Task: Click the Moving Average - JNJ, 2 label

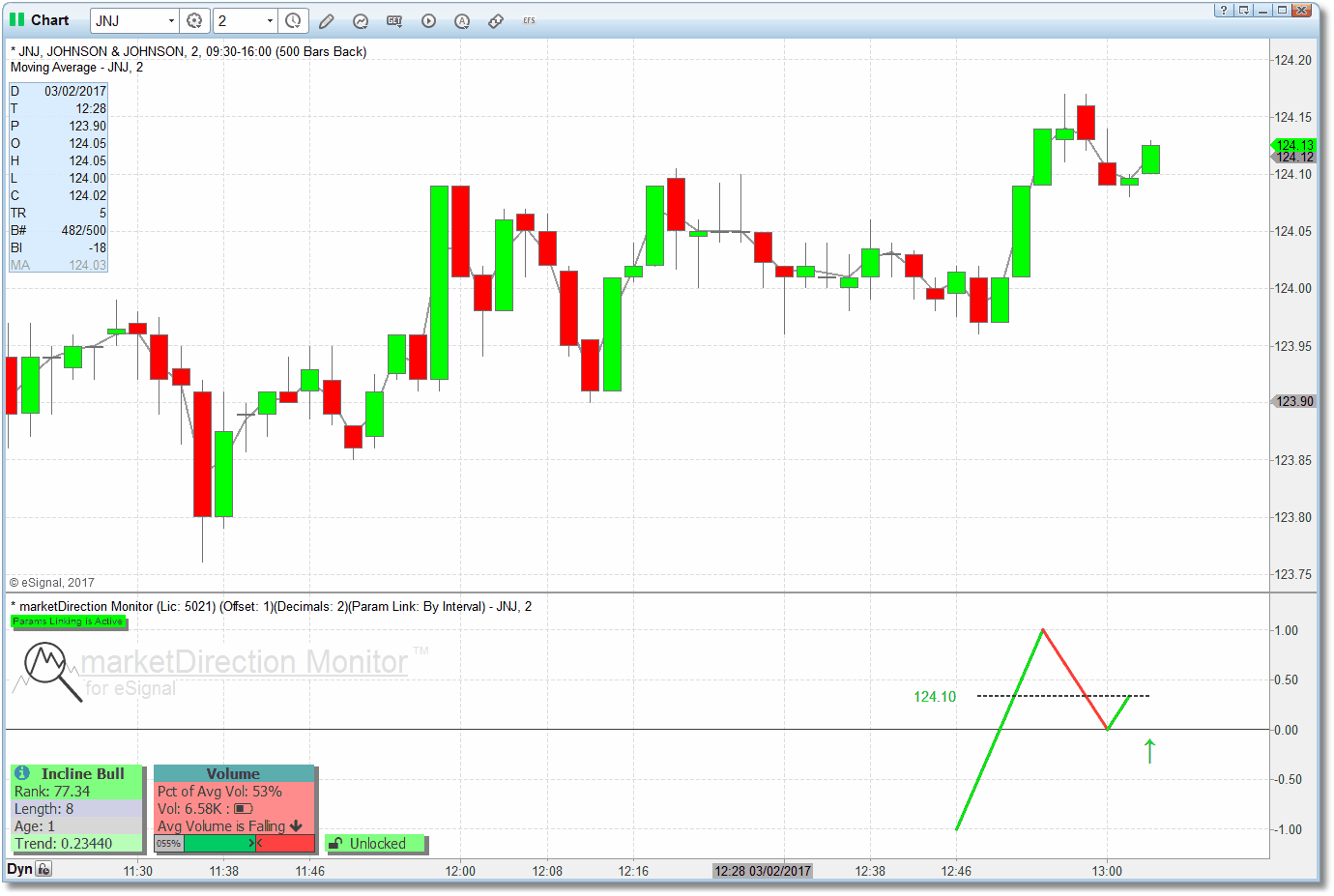Action: (76, 67)
